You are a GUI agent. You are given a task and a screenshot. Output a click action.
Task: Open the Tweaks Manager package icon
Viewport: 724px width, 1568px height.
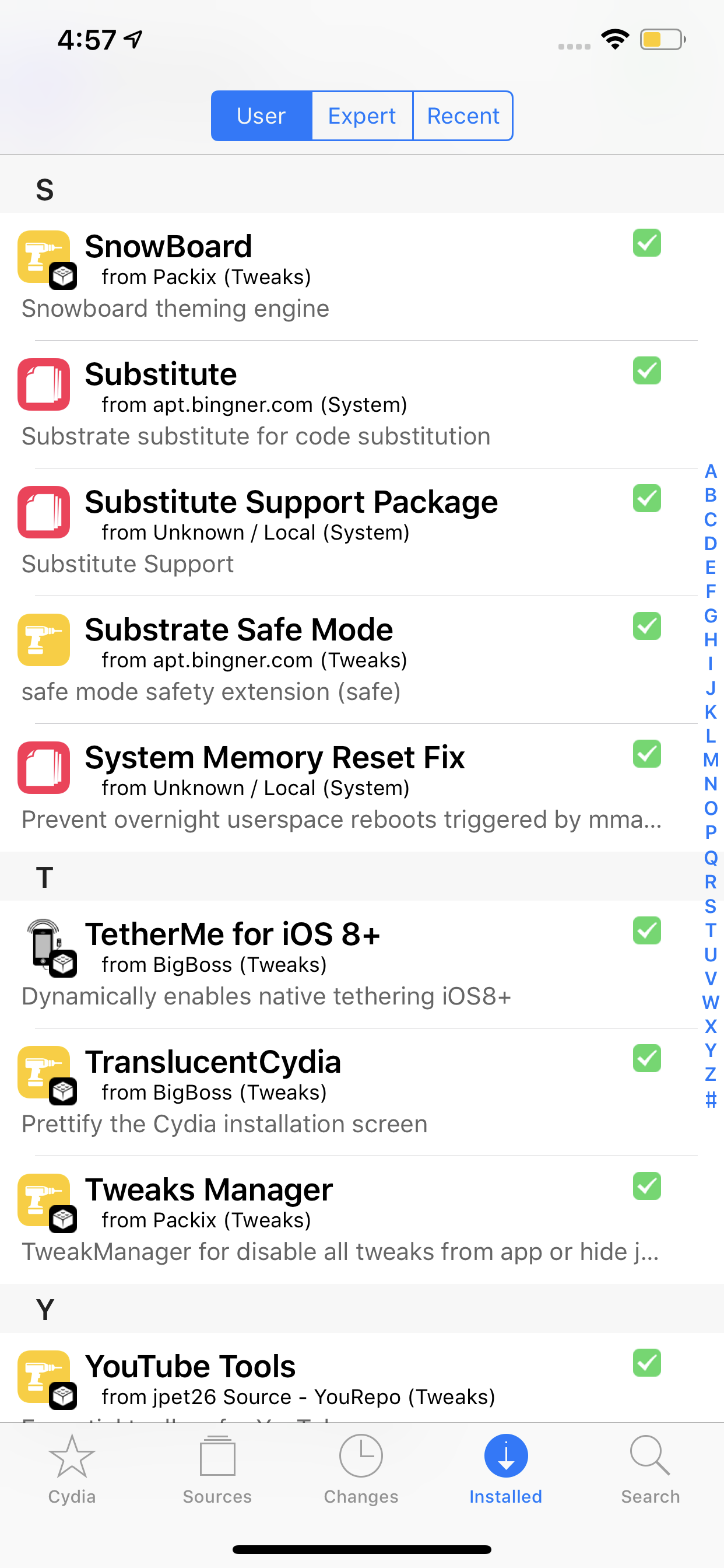click(43, 1200)
